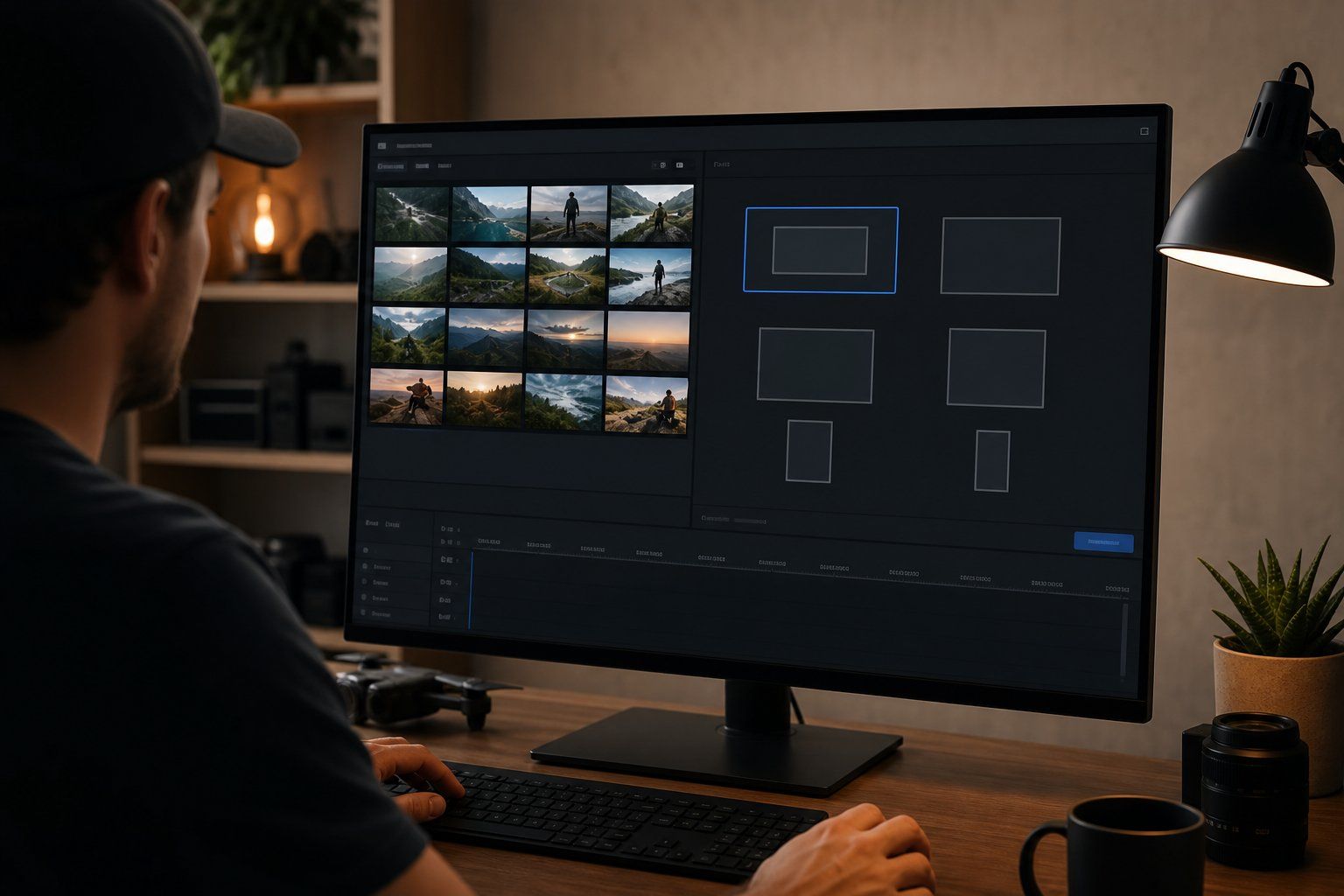Toggle the second round layer visibility dot
Image resolution: width=1344 pixels, height=896 pixels.
point(365,566)
